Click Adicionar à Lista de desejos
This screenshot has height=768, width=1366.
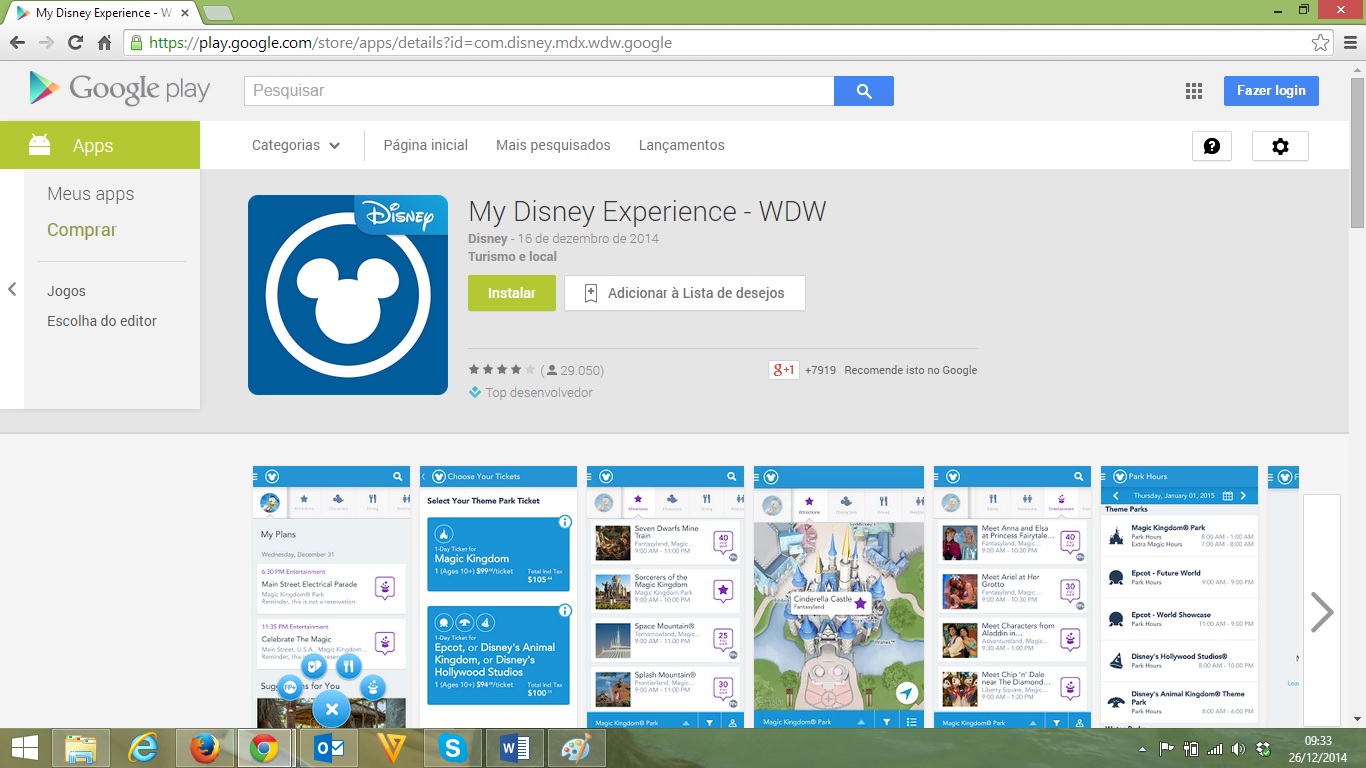coord(685,293)
